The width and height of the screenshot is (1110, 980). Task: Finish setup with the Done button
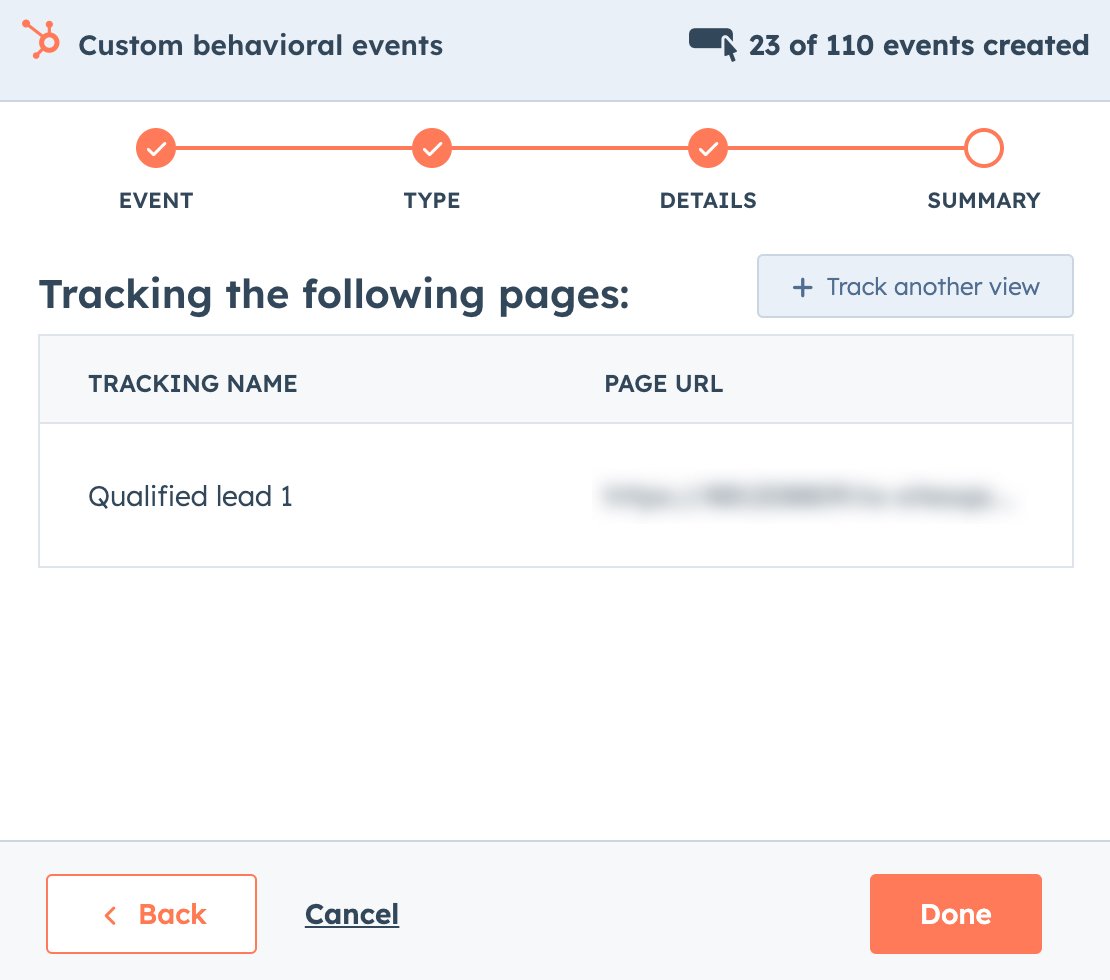point(956,914)
